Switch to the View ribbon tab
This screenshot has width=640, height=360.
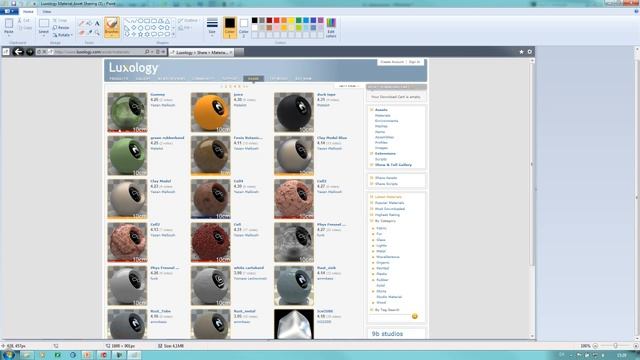point(47,11)
